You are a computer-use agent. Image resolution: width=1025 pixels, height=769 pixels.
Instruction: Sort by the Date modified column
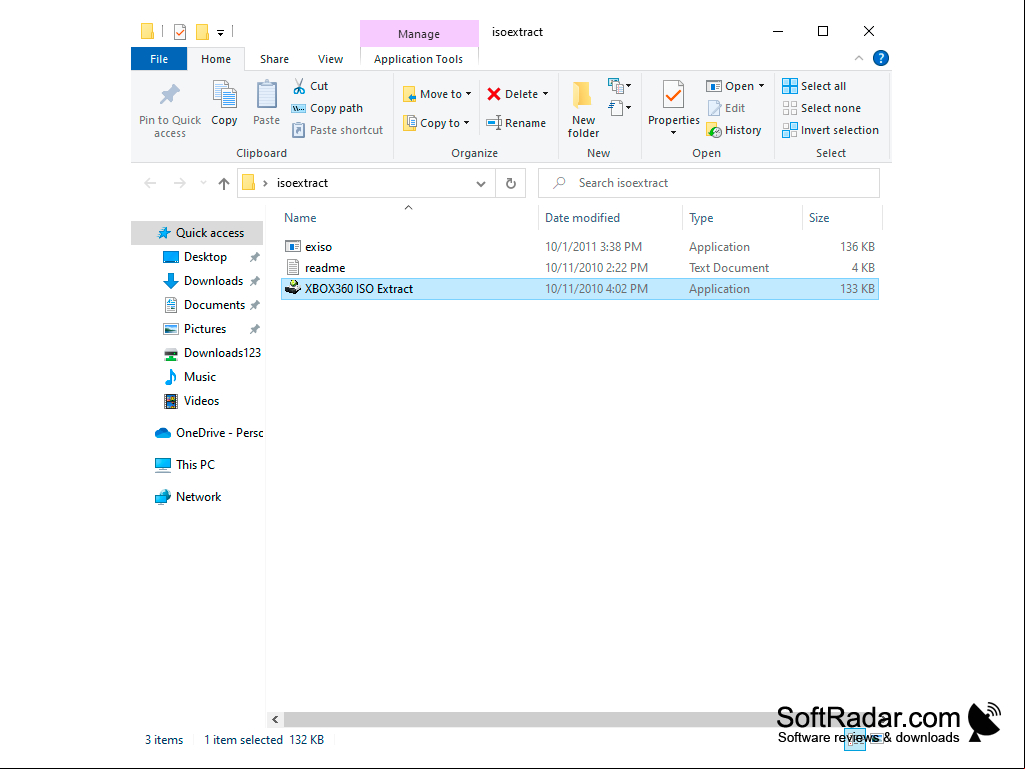coord(610,218)
